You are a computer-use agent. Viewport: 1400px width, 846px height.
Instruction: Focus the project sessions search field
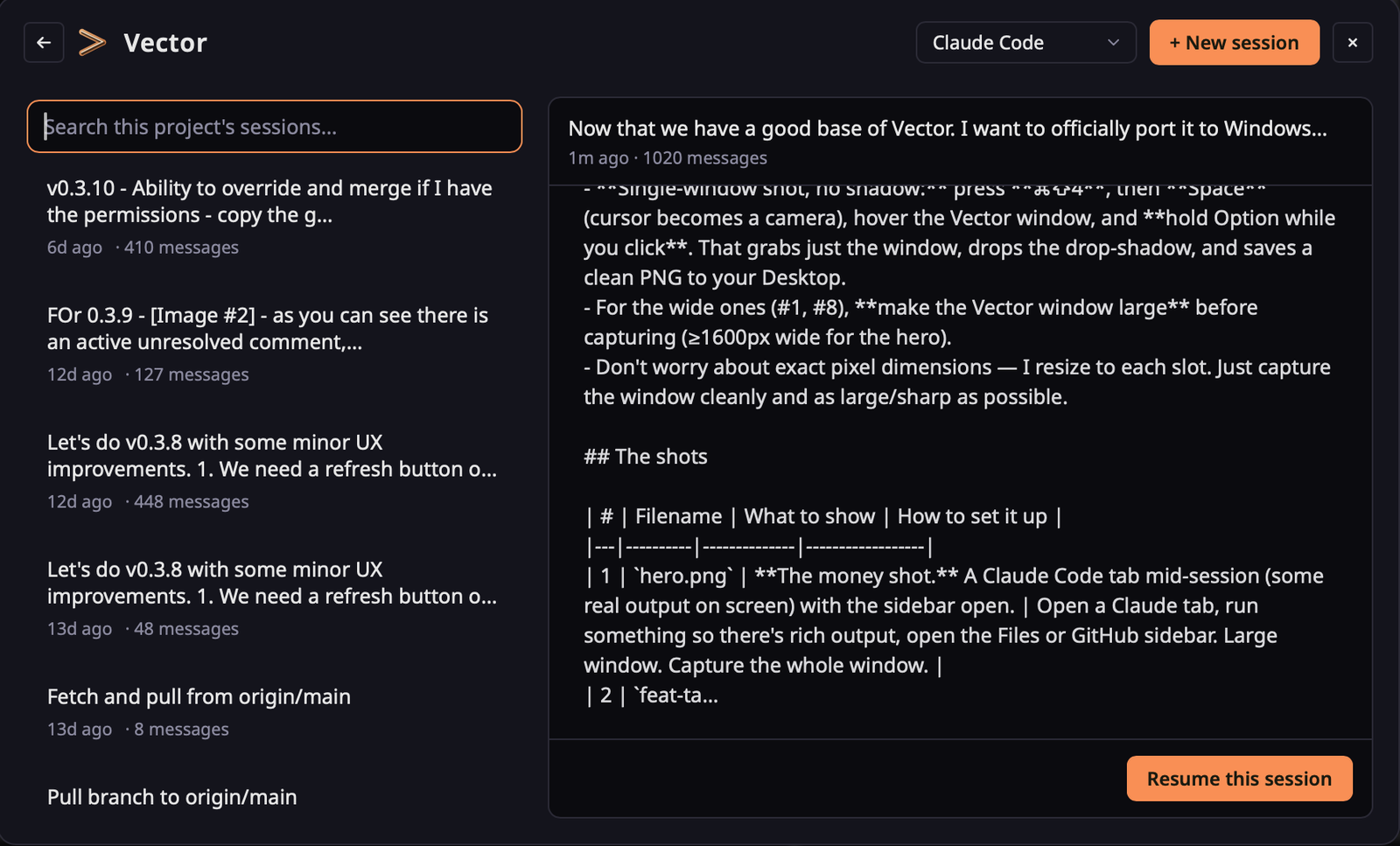(275, 126)
